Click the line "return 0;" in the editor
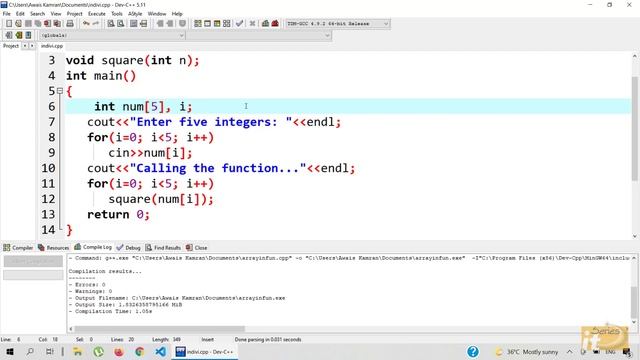640x360 pixels. tap(118, 215)
